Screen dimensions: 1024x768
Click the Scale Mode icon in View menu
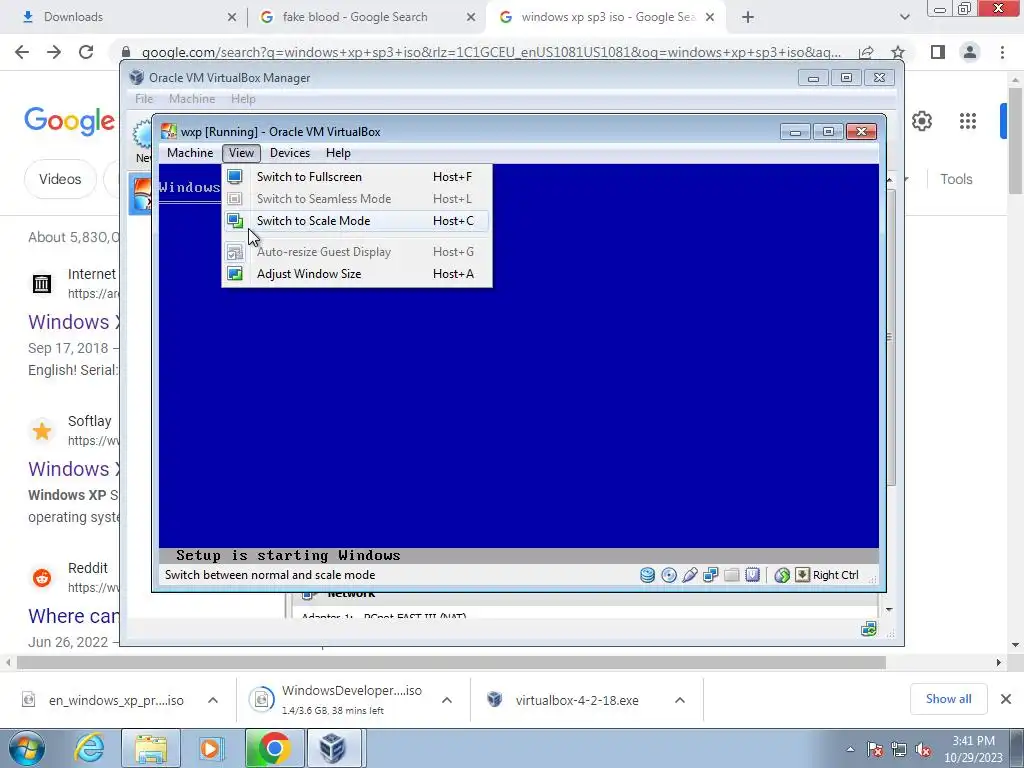(235, 221)
